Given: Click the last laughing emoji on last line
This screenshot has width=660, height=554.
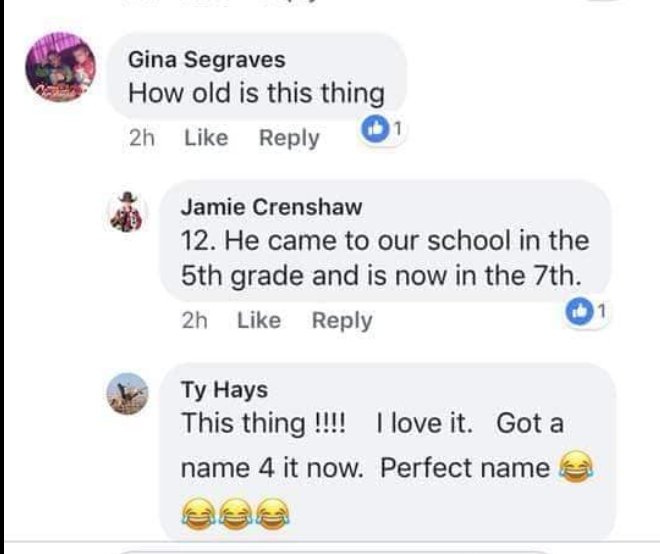Looking at the screenshot, I should click(273, 514).
